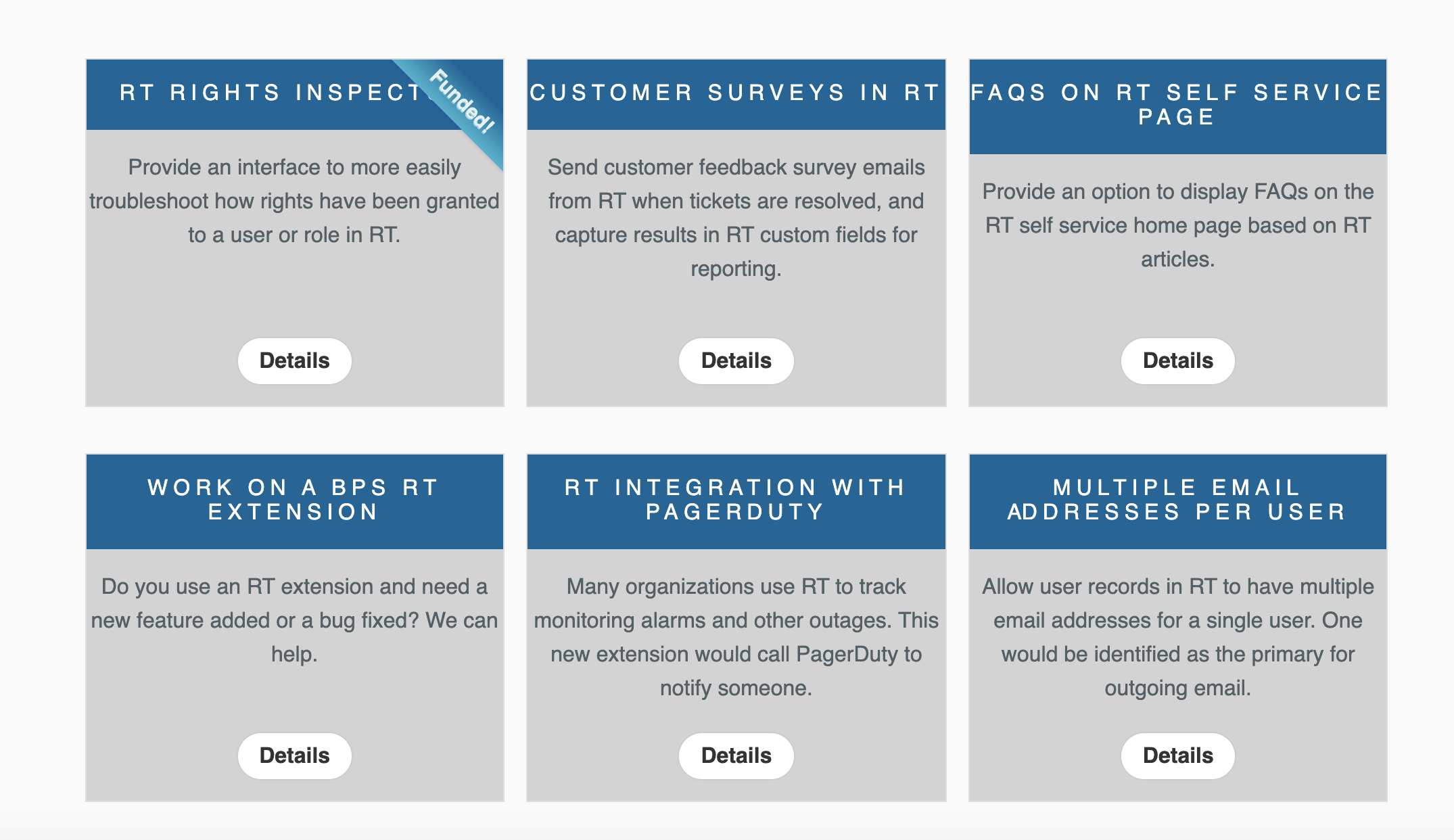Image resolution: width=1454 pixels, height=840 pixels.
Task: Click the RT Rights Inspector card header
Action: (x=271, y=93)
